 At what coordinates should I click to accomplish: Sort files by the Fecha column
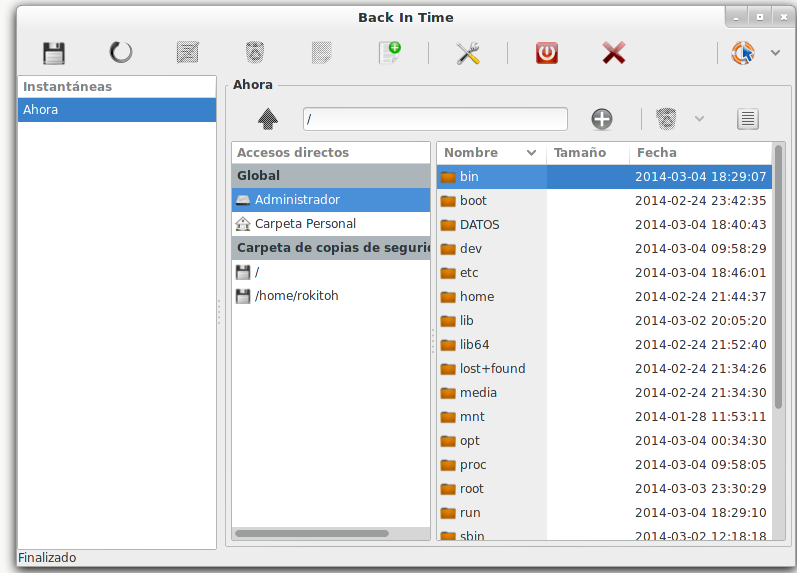700,153
